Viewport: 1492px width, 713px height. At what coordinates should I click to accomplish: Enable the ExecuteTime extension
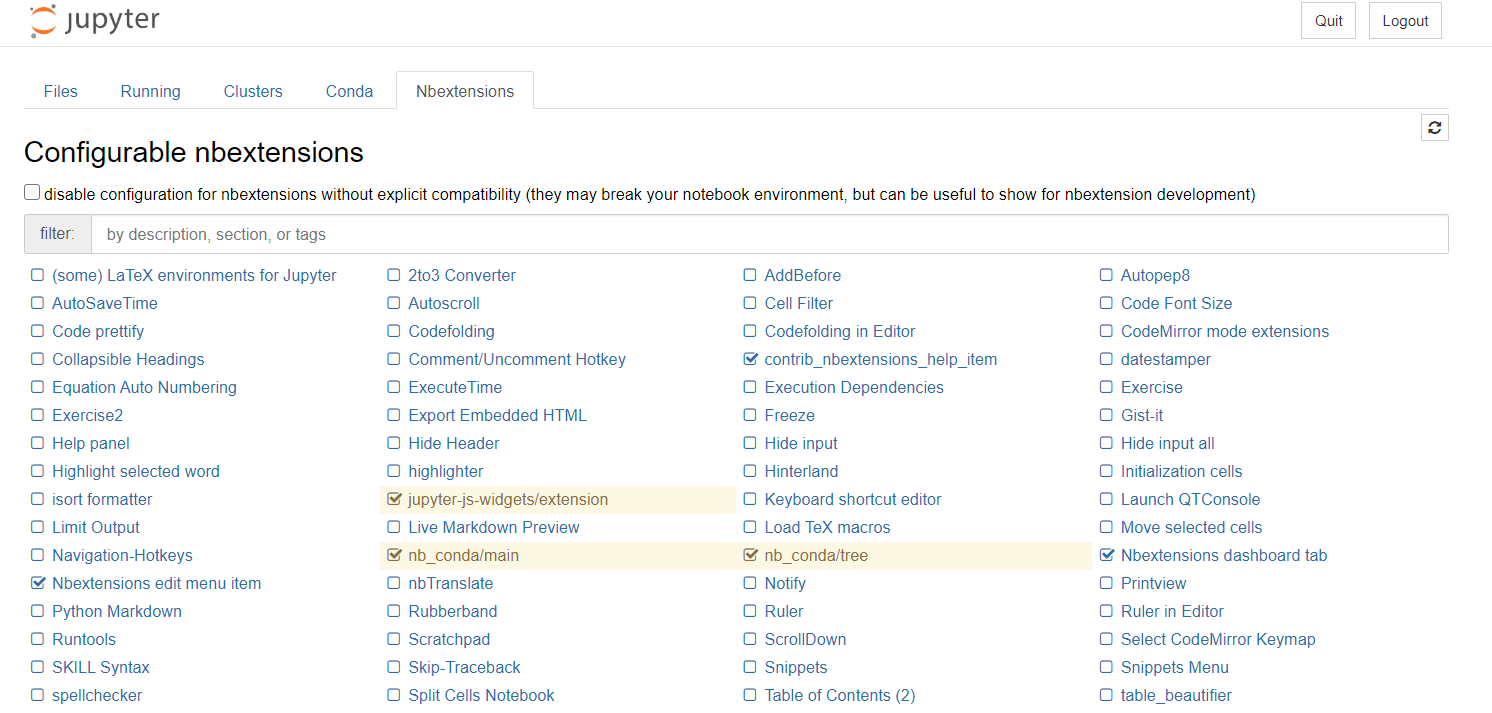click(393, 387)
